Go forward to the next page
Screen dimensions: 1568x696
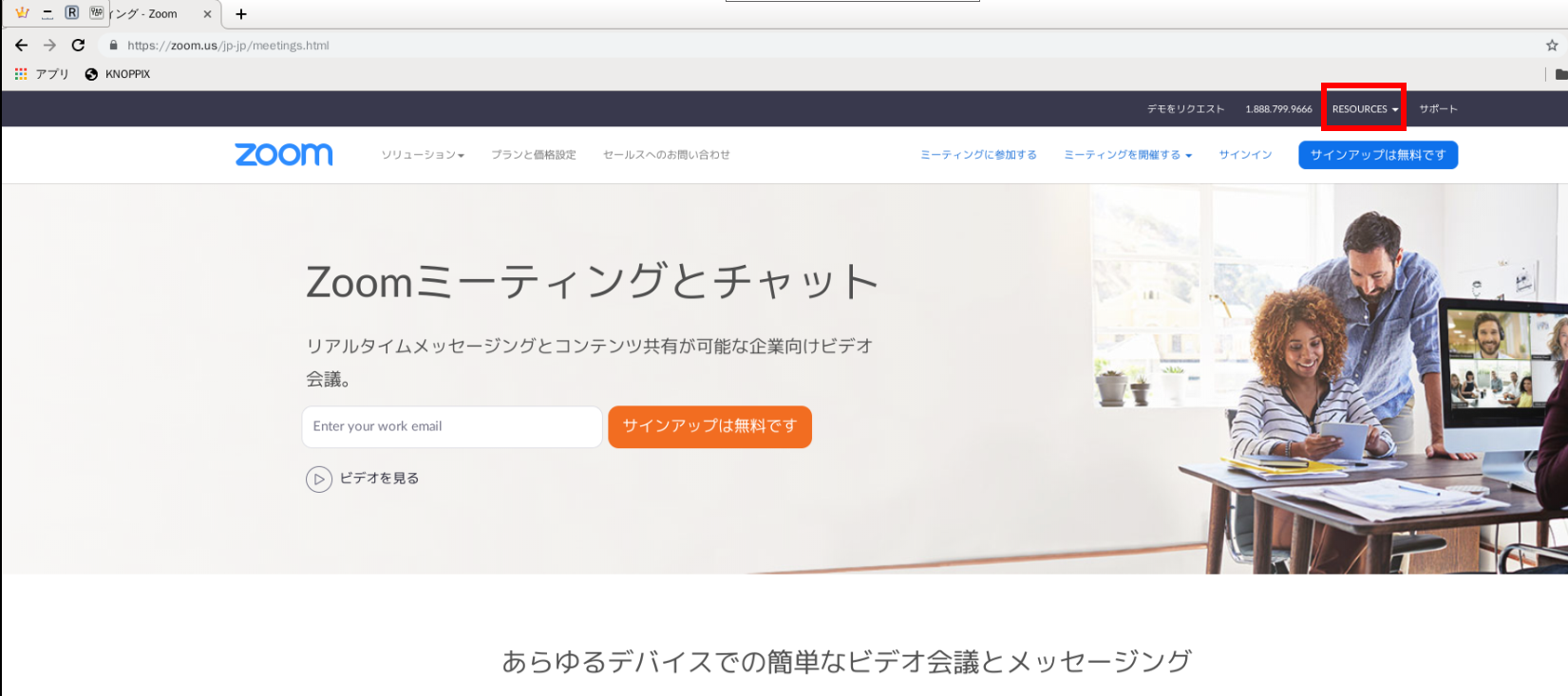coord(49,45)
